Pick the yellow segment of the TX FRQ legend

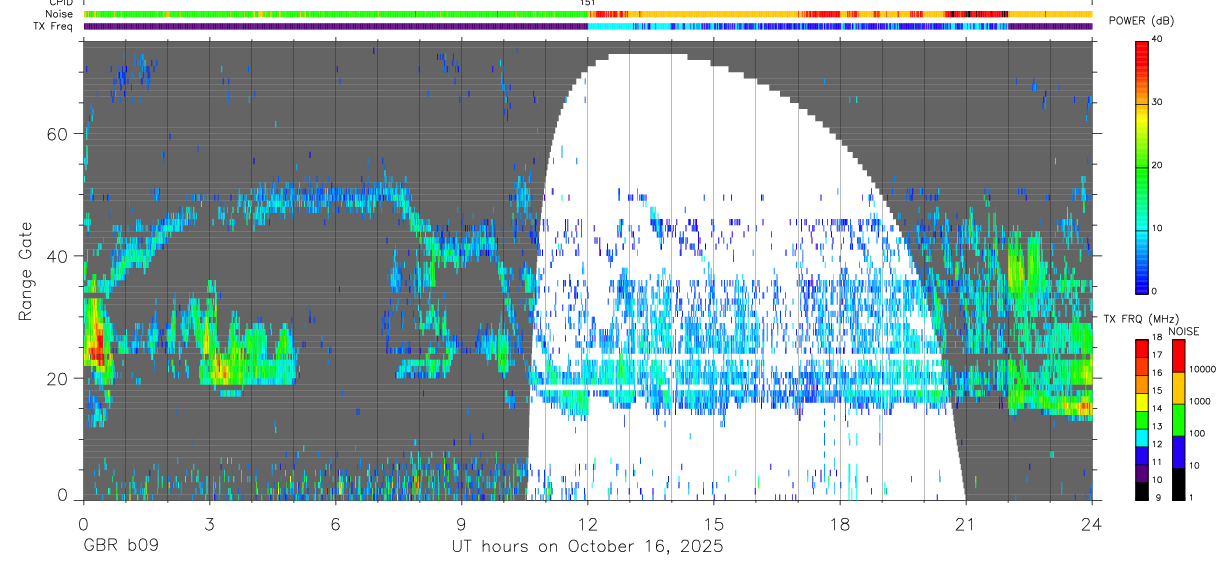(x=1142, y=402)
